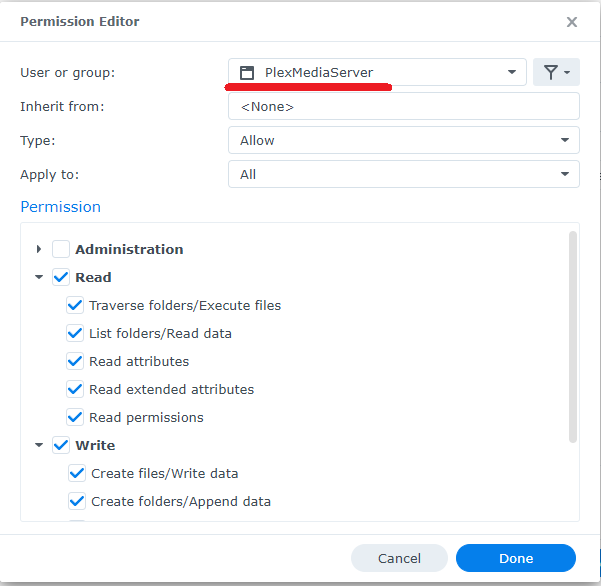Toggle Read extended attributes checkbox
The image size is (601, 586).
[75, 389]
